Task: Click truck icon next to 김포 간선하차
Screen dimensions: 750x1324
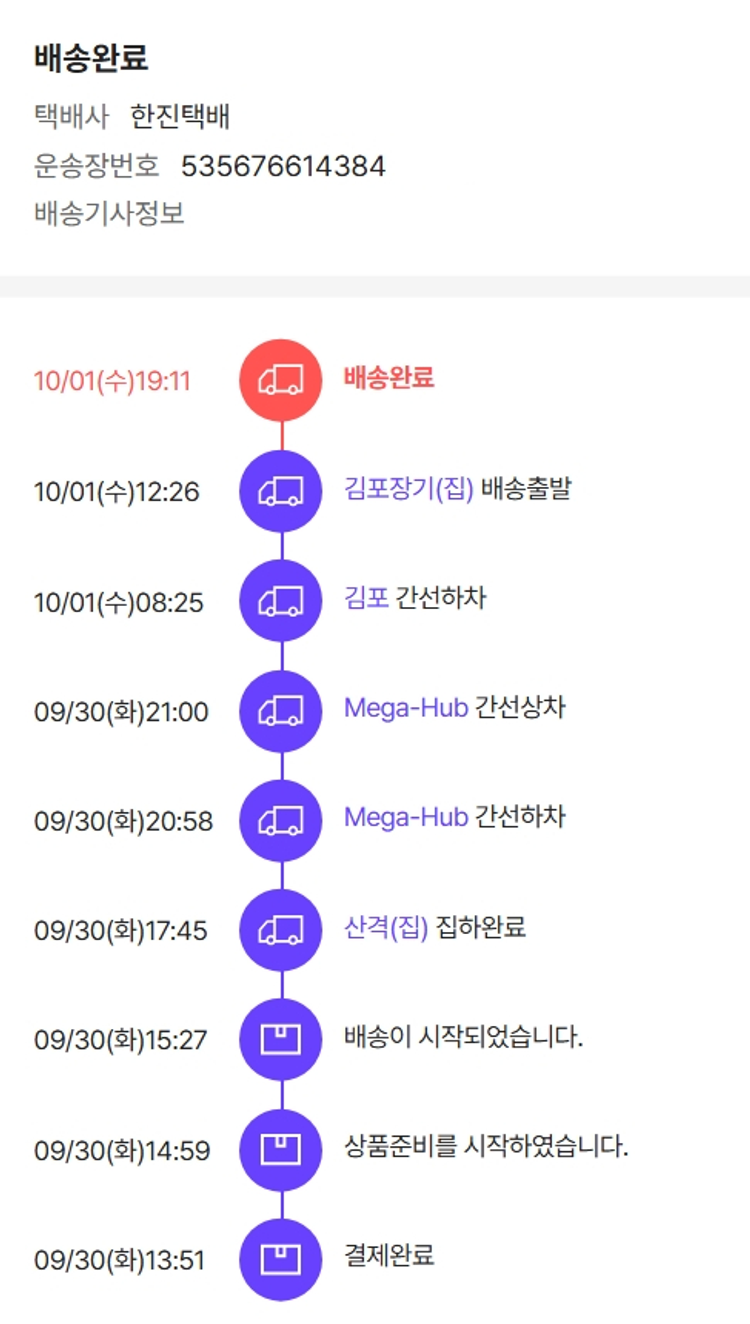Action: (281, 601)
